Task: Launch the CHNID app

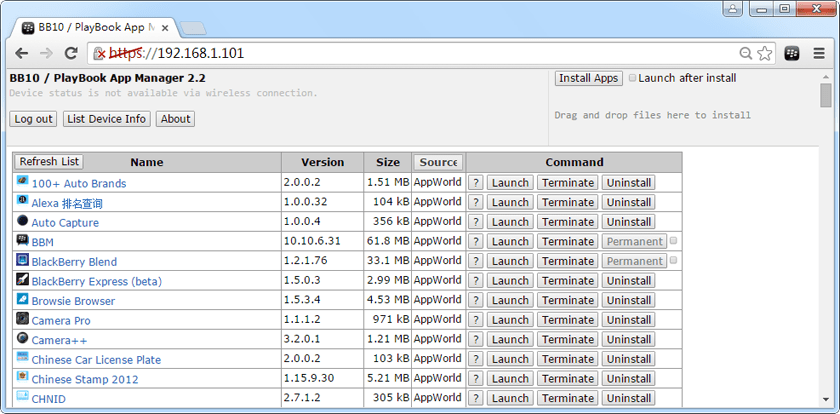Action: 510,398
